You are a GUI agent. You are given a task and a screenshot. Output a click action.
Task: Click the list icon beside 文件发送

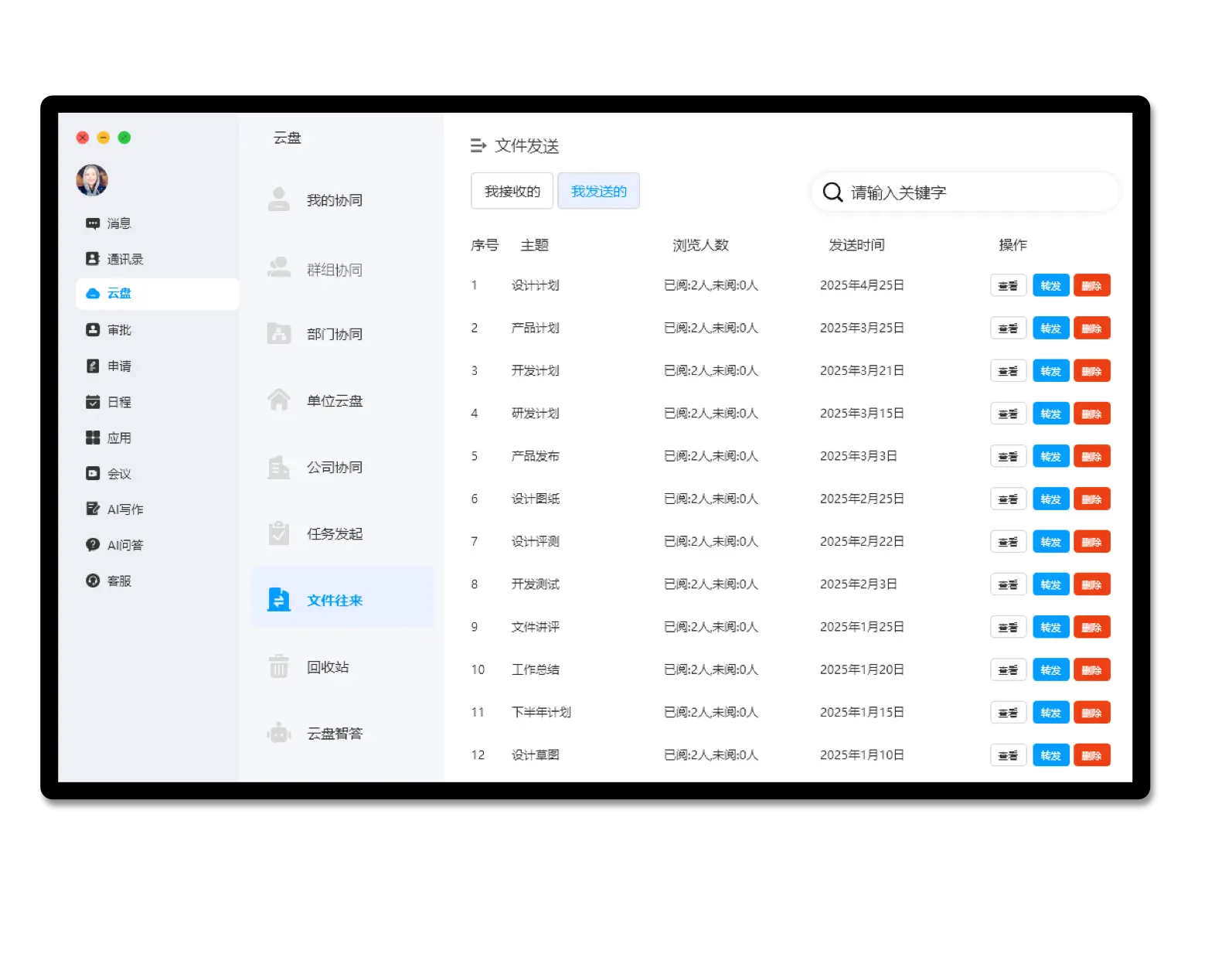pos(478,145)
